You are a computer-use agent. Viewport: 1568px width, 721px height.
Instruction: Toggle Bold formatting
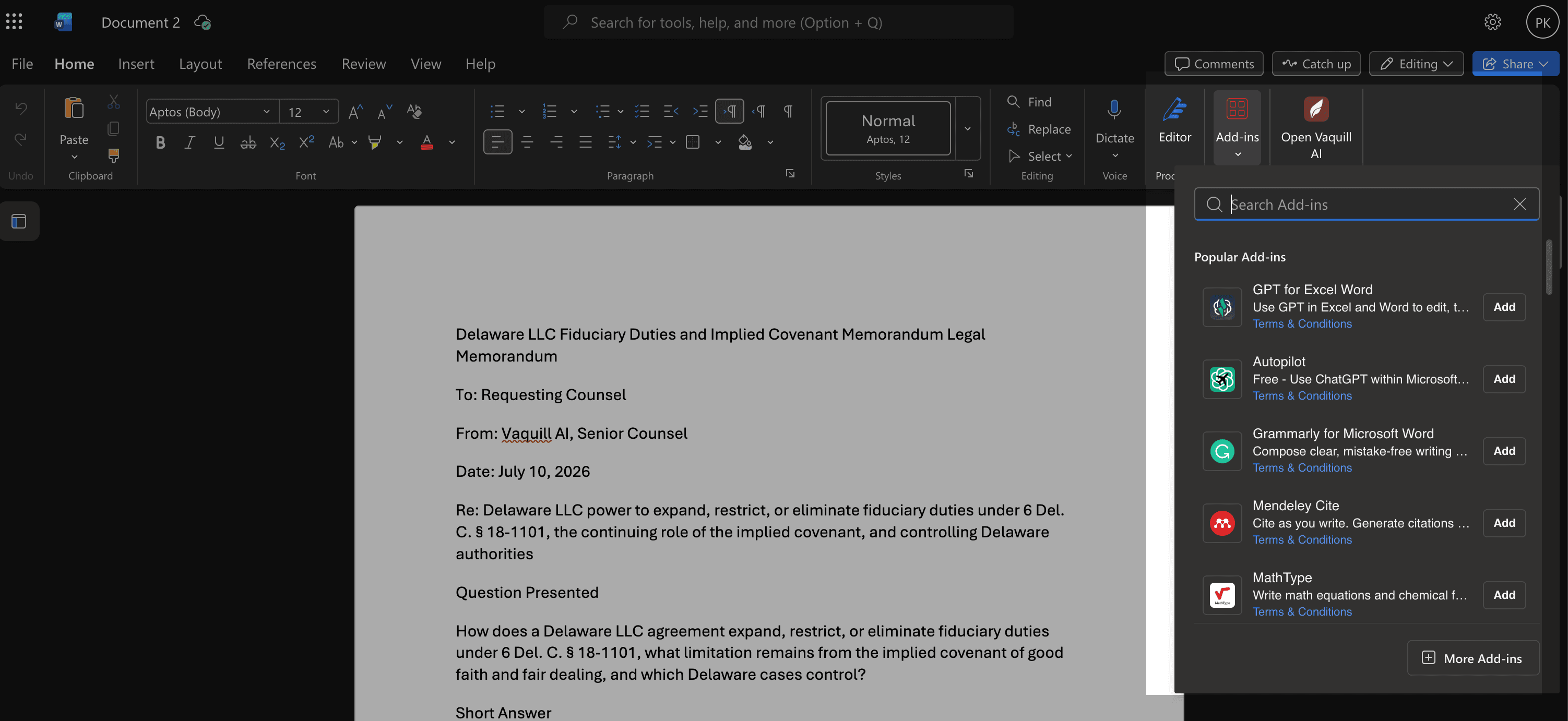(160, 142)
